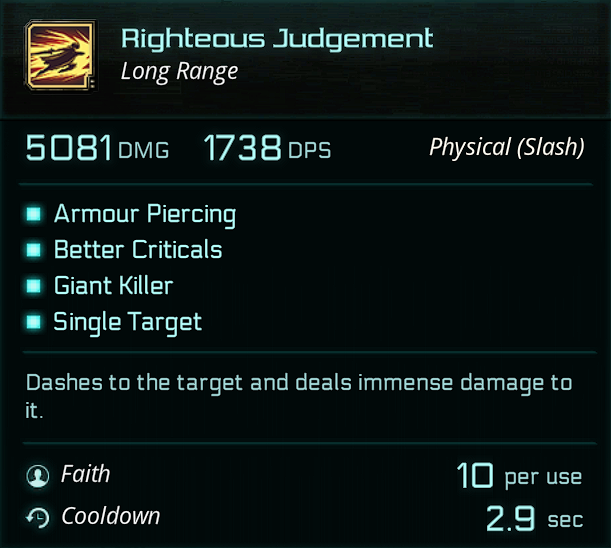The height and width of the screenshot is (548, 611).
Task: Click the square bullet beside Giant Killer
Action: tap(35, 286)
